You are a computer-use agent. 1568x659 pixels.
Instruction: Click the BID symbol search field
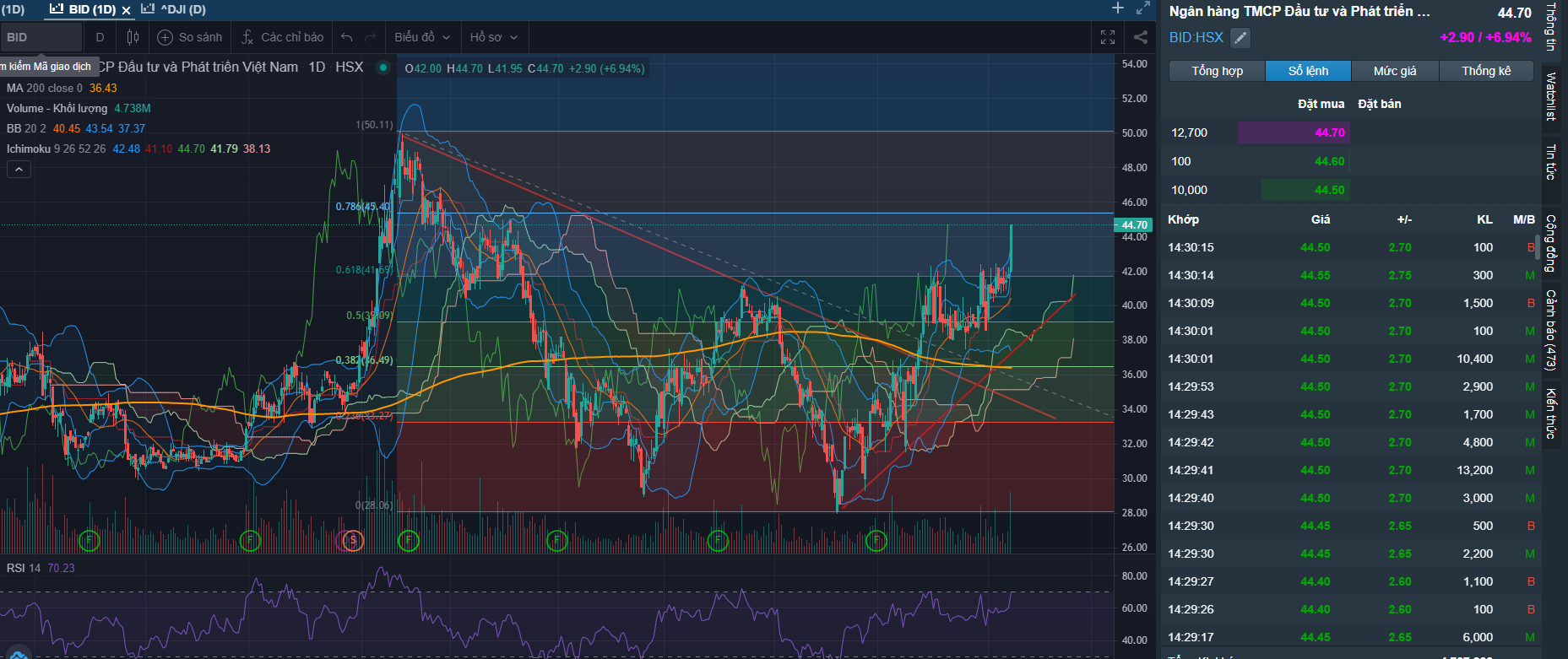tap(41, 37)
